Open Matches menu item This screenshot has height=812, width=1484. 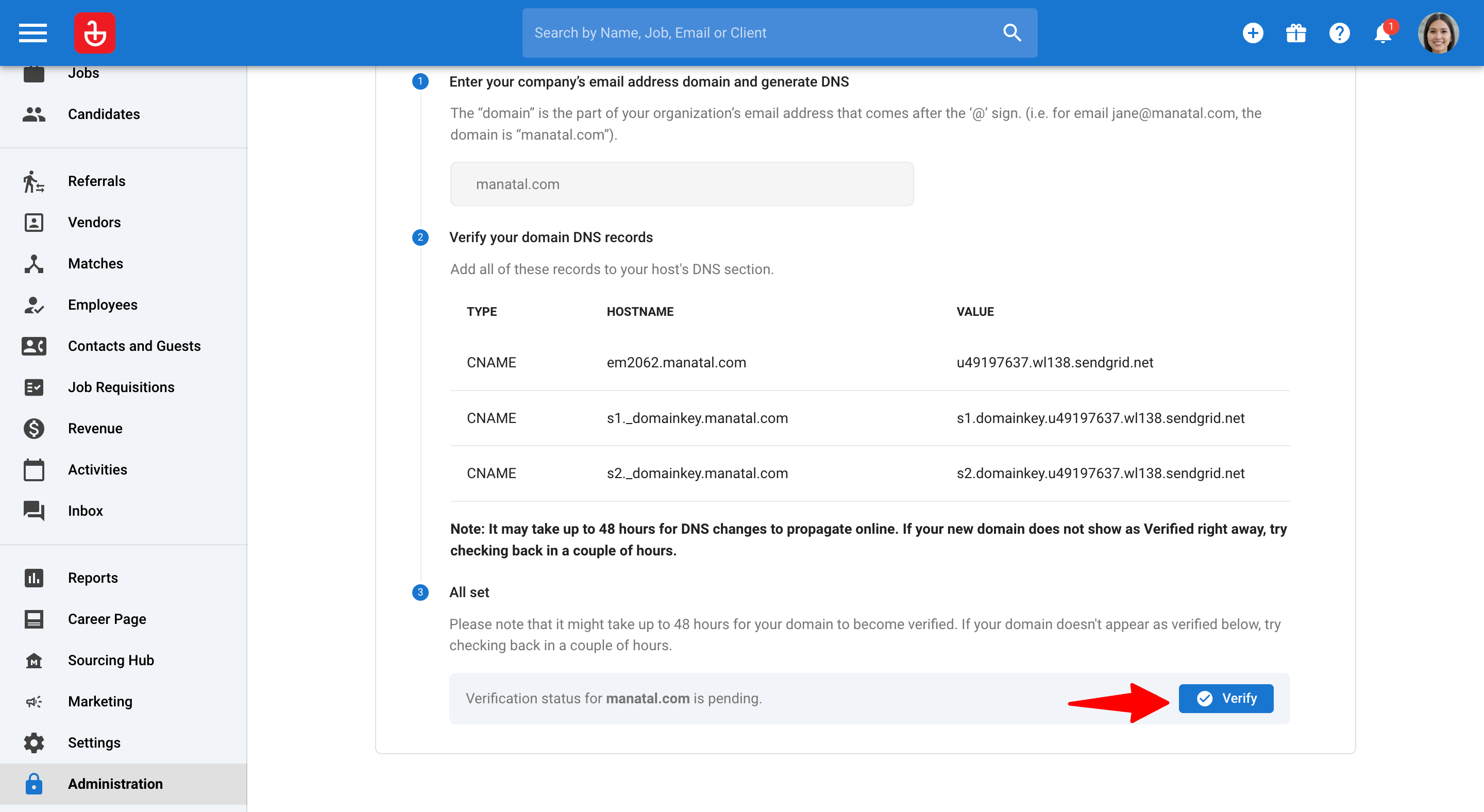(x=123, y=263)
